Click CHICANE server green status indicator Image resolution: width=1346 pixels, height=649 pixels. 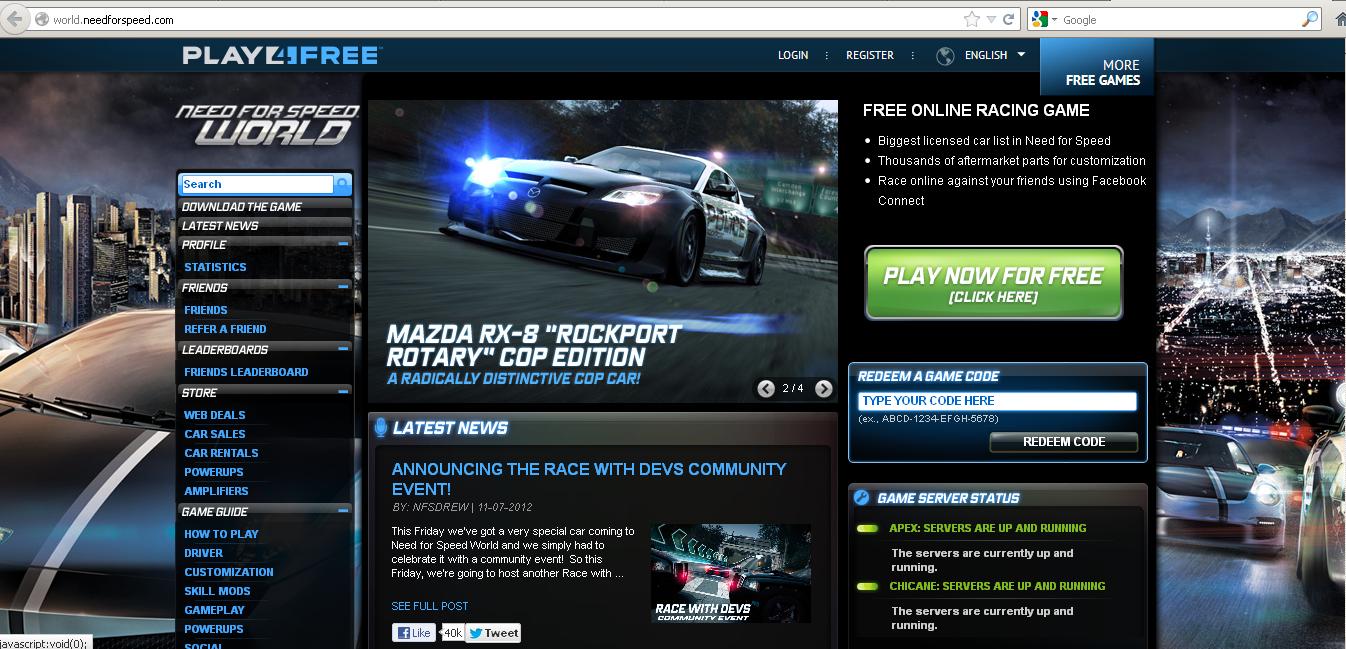[x=868, y=586]
